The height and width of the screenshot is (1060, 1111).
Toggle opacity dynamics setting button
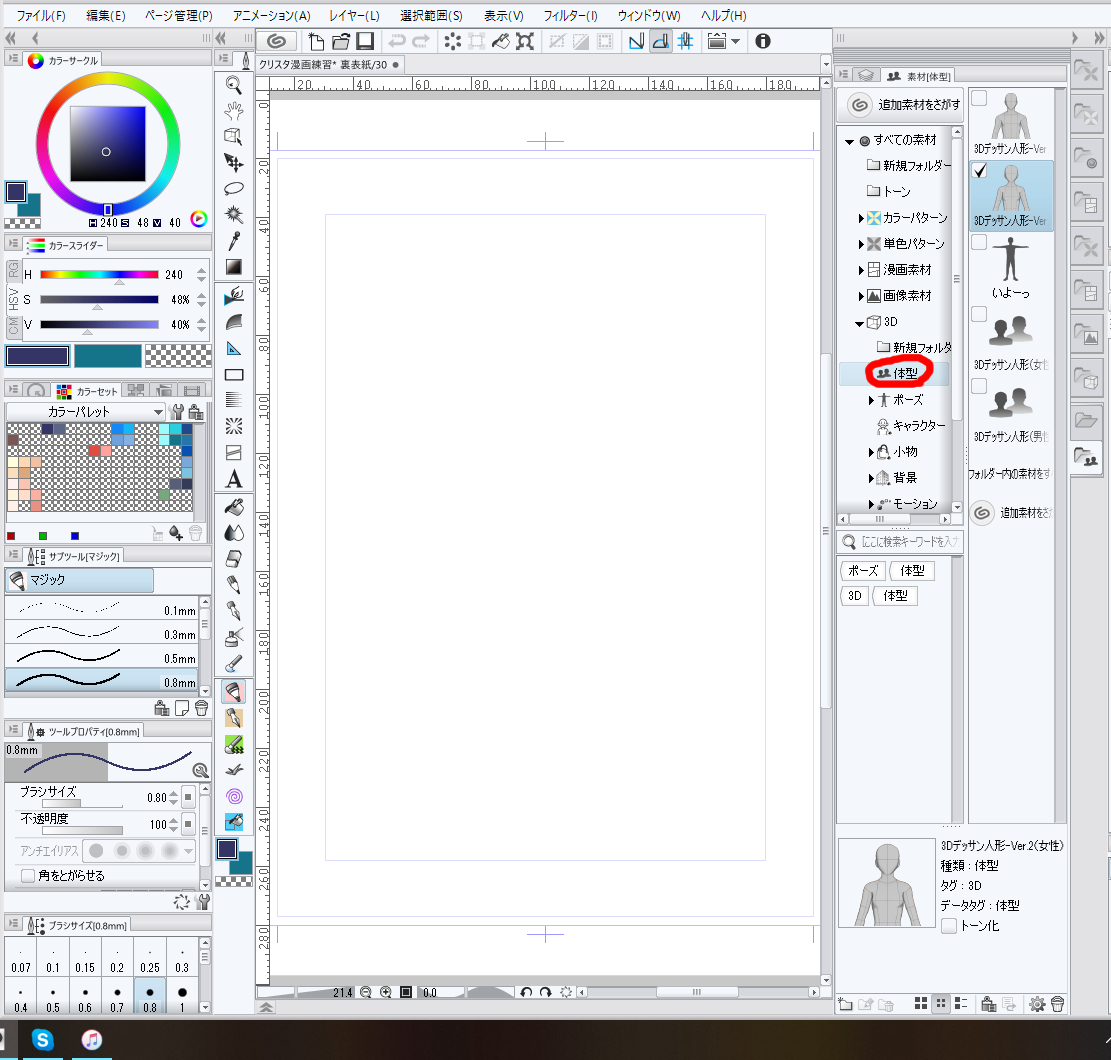pos(188,824)
